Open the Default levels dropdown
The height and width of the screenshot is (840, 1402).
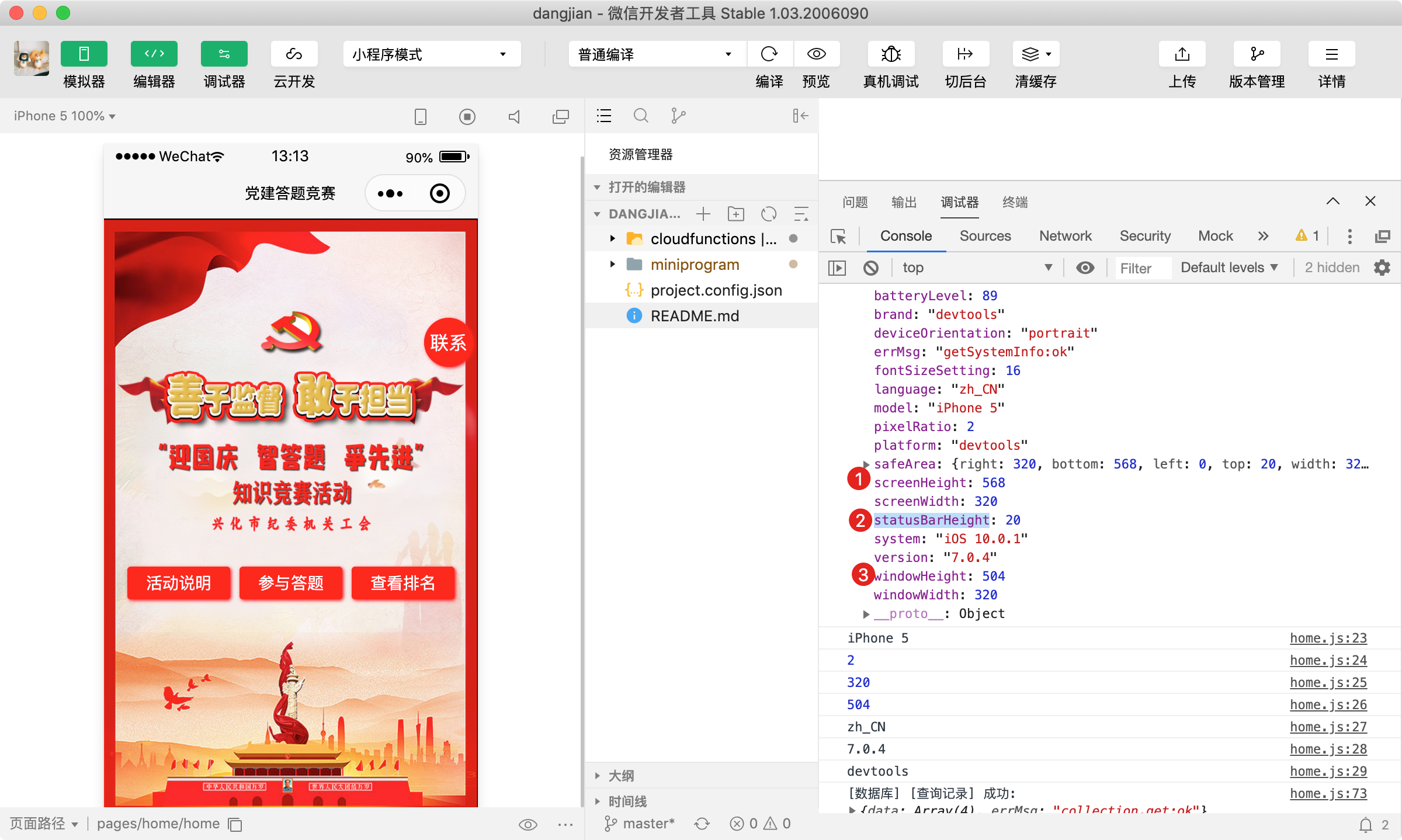click(1229, 268)
